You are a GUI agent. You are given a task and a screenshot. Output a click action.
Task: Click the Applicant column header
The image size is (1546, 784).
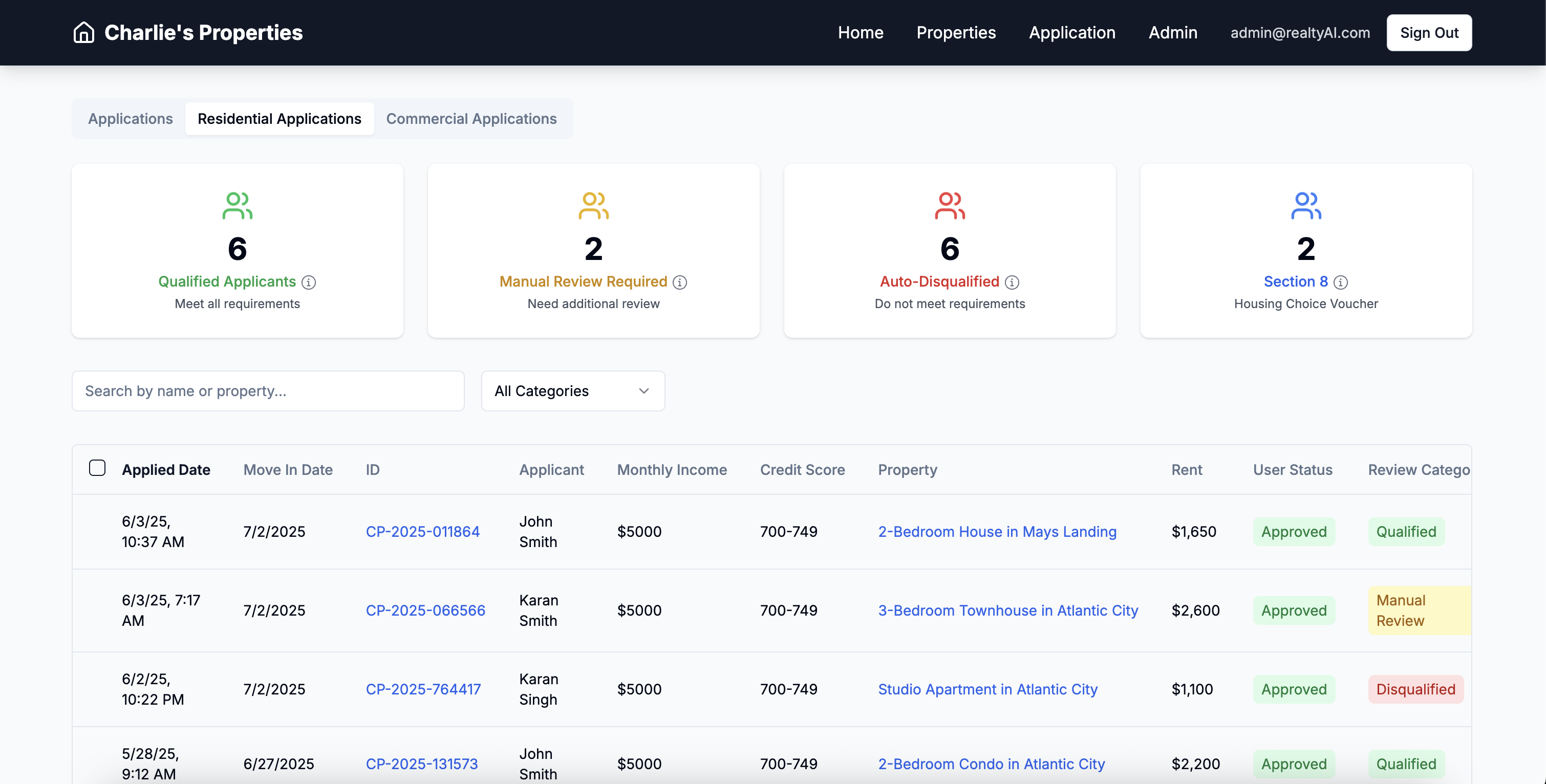(551, 470)
